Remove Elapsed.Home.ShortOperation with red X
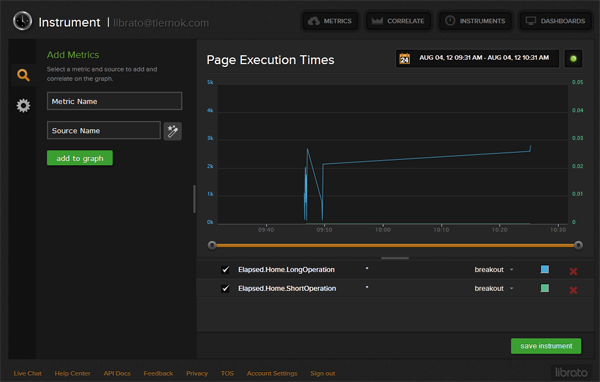Viewport: 600px width, 382px height. click(573, 290)
